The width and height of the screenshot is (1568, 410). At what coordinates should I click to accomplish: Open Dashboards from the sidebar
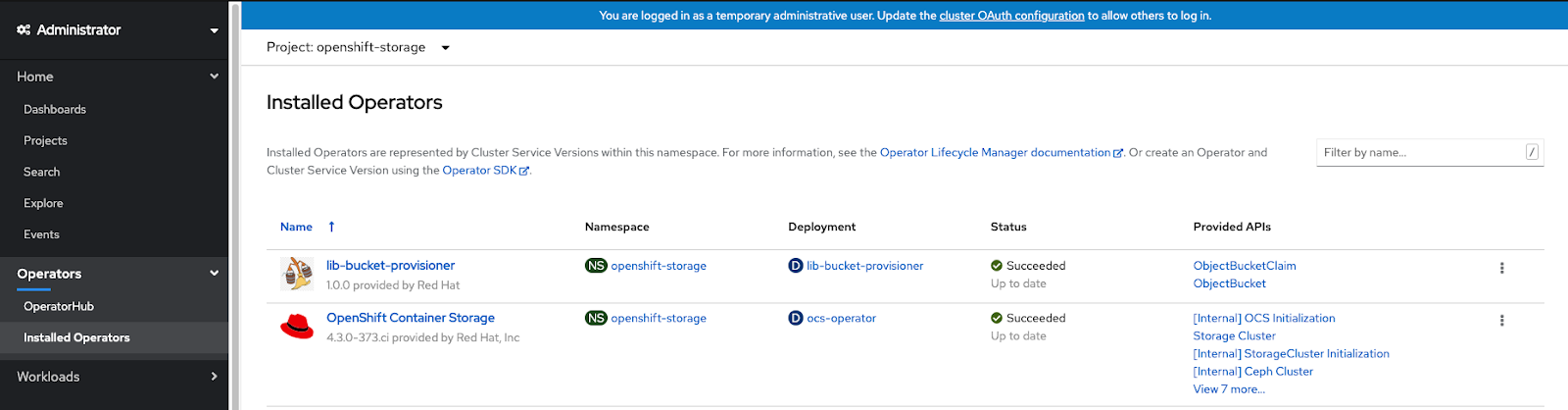tap(55, 109)
